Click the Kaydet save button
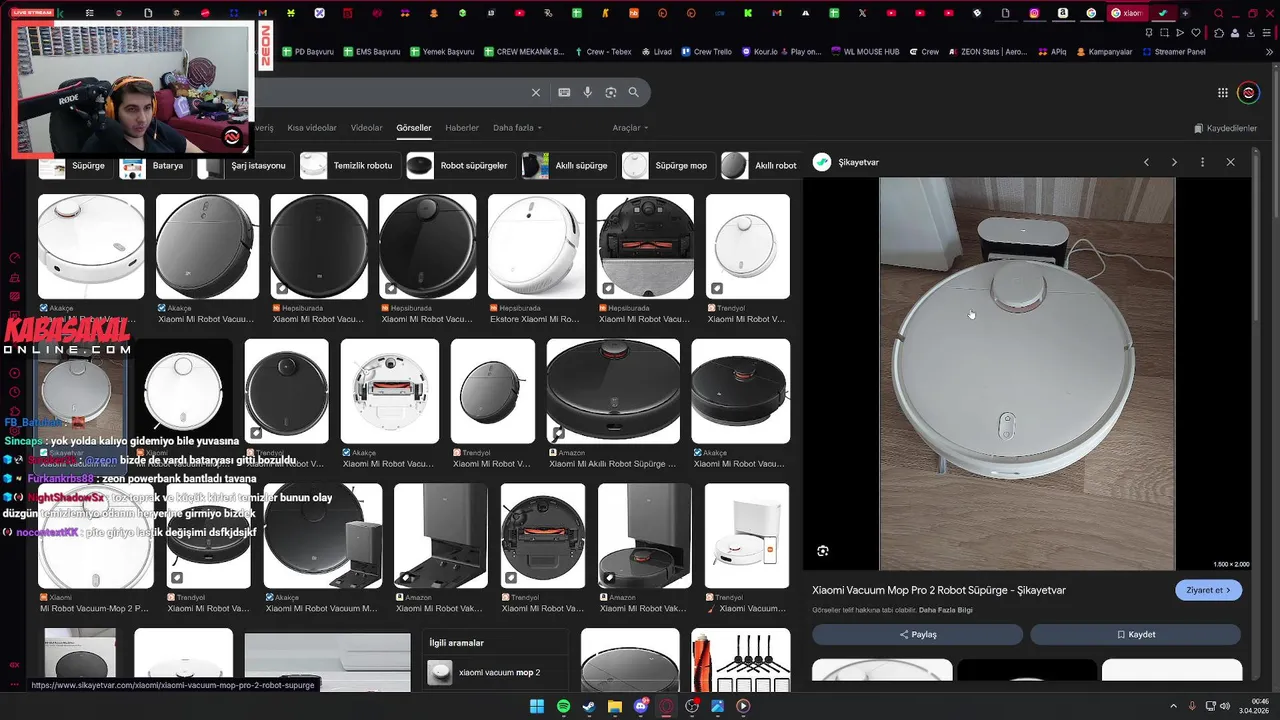The height and width of the screenshot is (720, 1280). point(1136,634)
